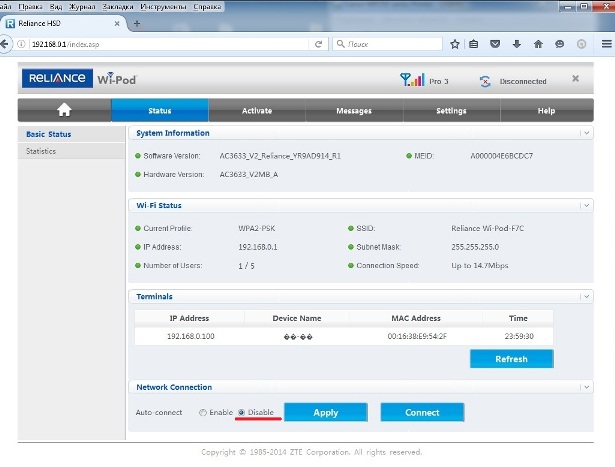Open the Инструменты browser menu
Image resolution: width=615 pixels, height=467 pixels.
163,7
